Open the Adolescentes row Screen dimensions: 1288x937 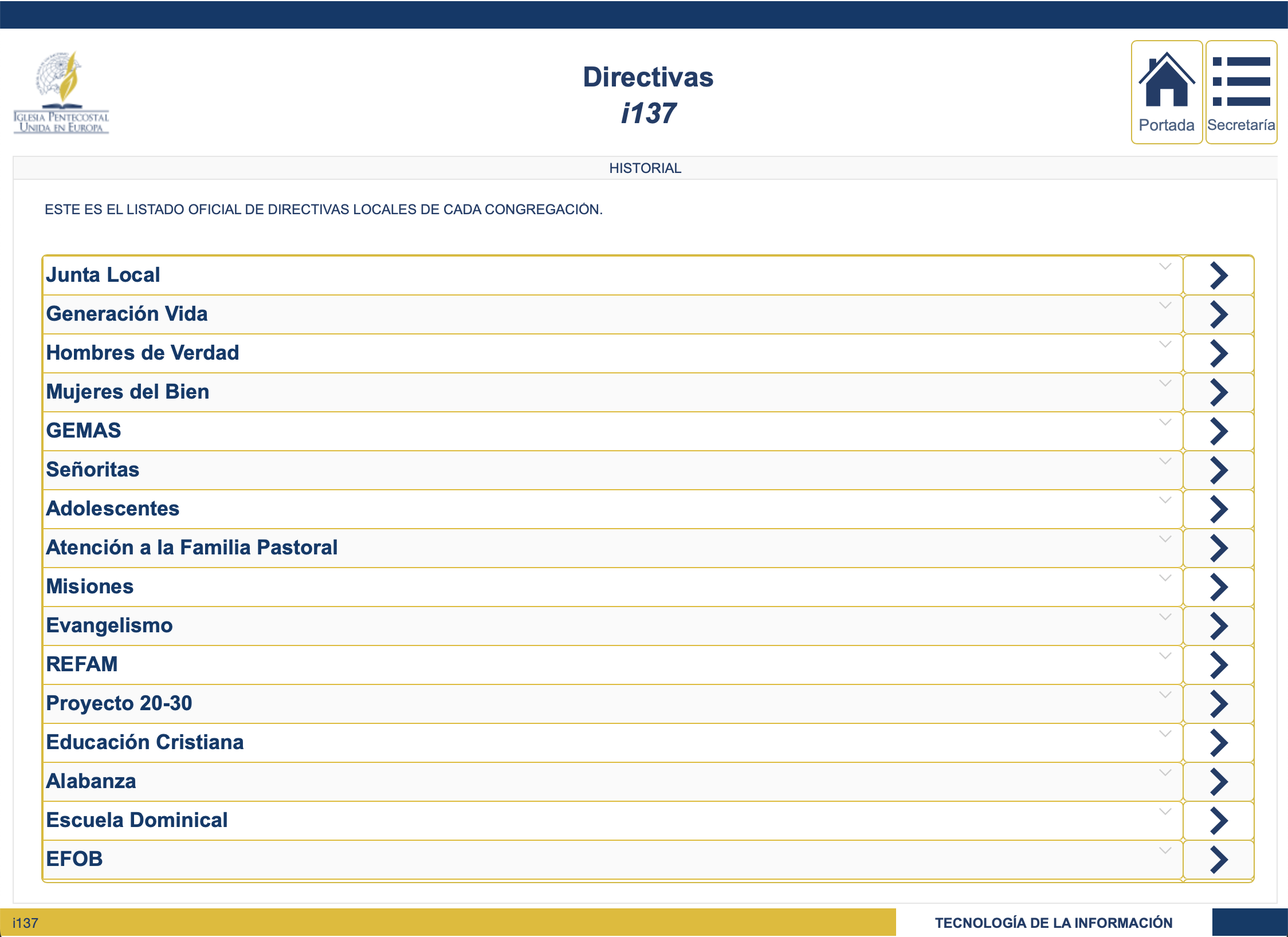113,509
